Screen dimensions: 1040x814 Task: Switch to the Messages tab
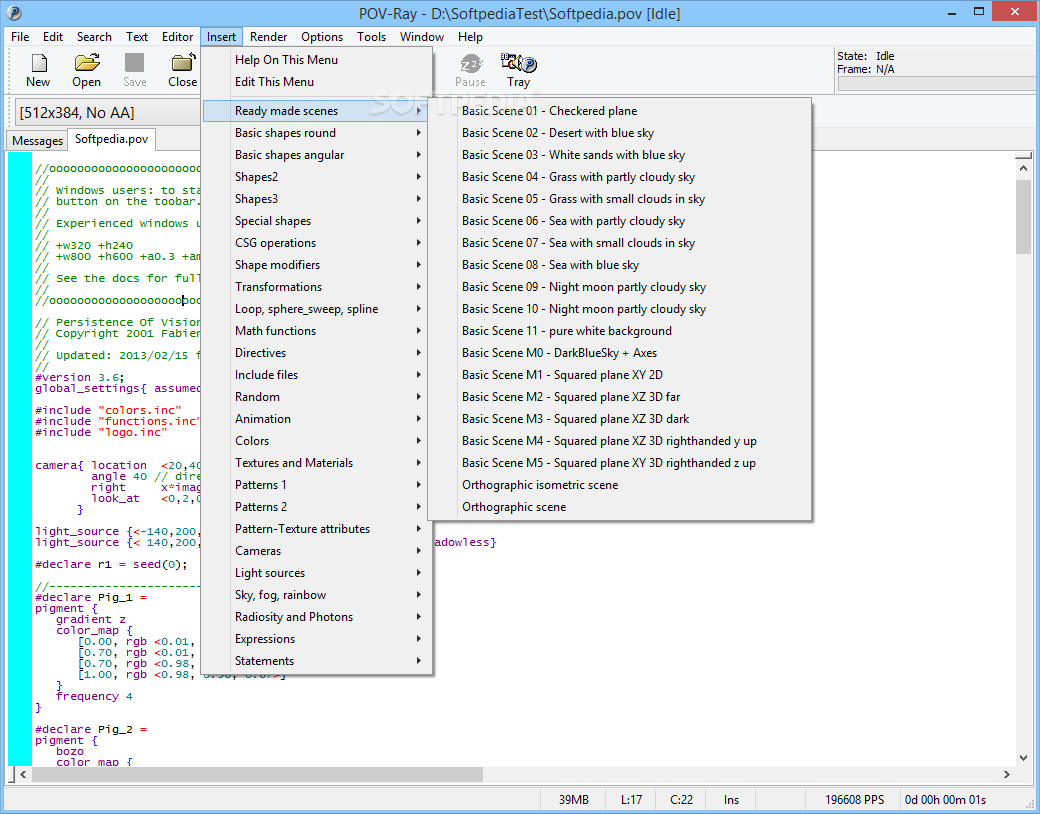(x=37, y=141)
